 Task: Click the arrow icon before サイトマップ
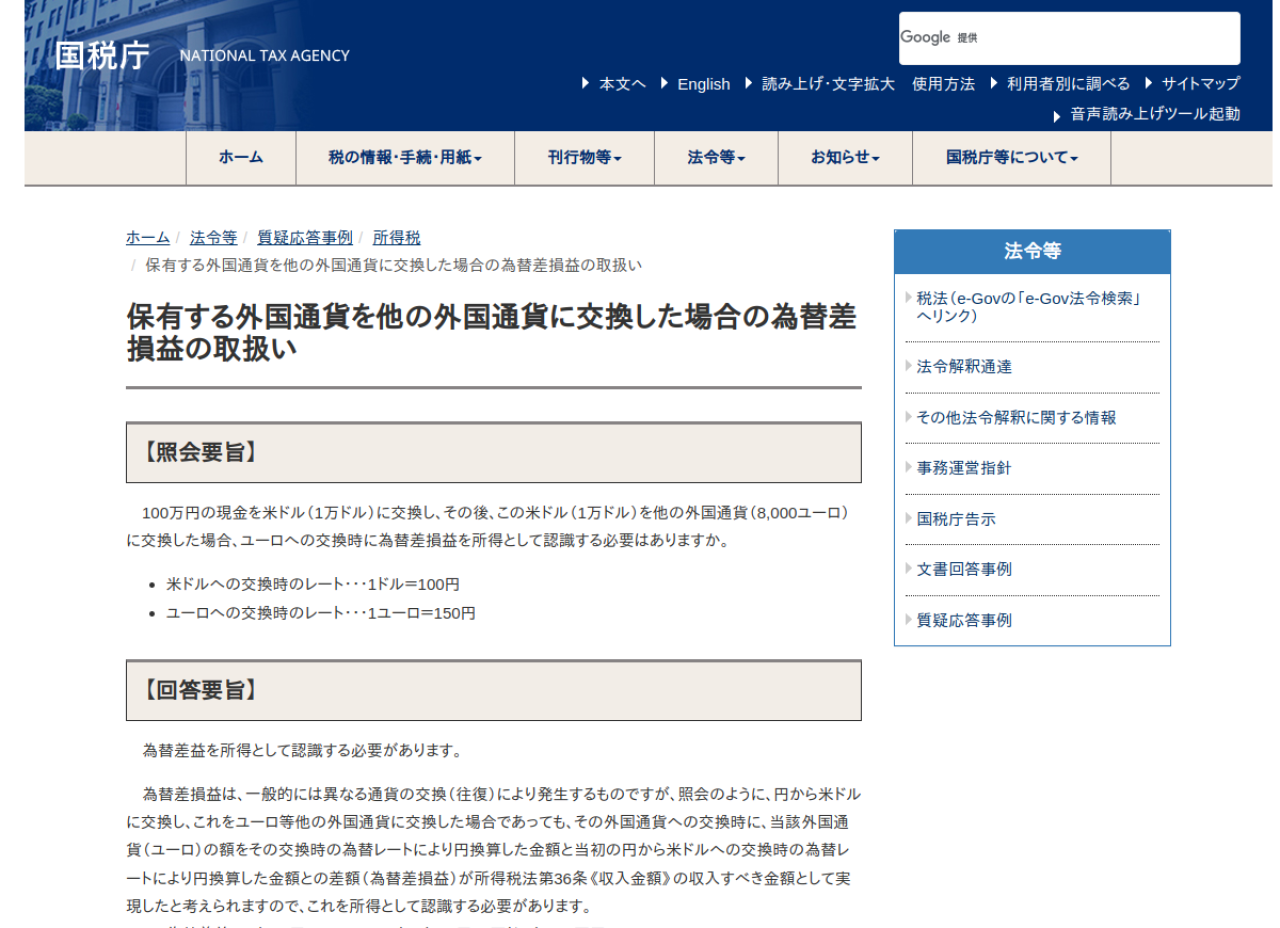(x=1149, y=83)
